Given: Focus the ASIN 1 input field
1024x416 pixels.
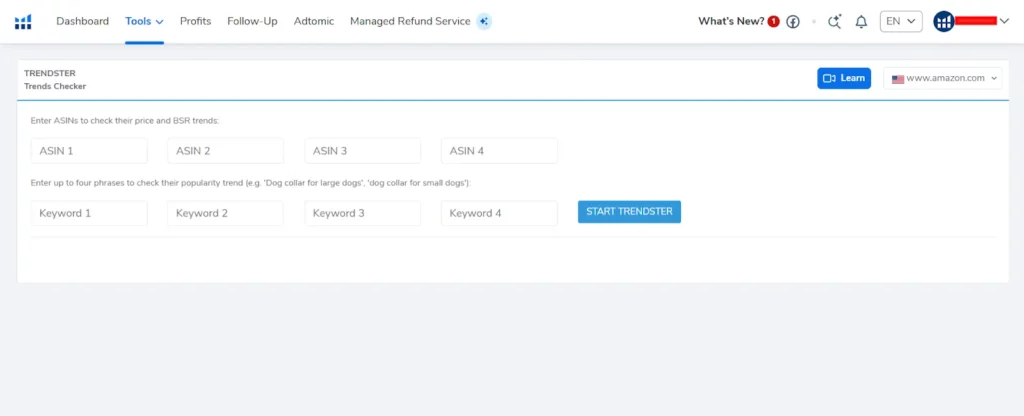Looking at the screenshot, I should click(89, 151).
